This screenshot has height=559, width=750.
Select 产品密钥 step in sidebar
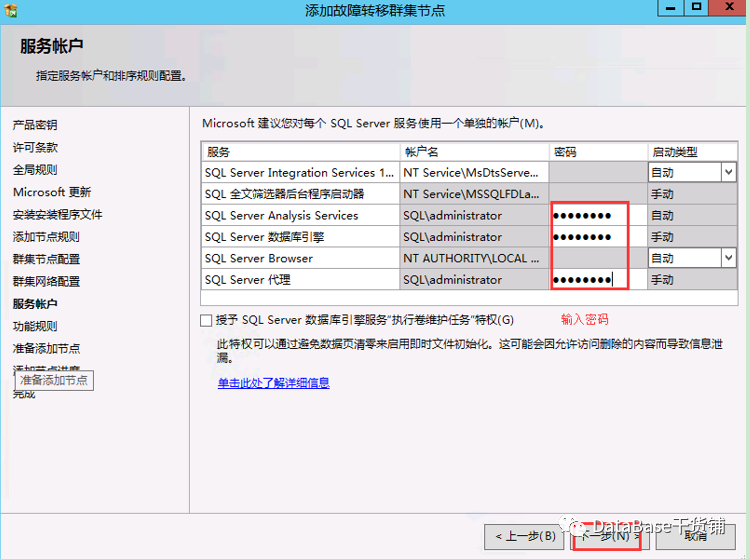tap(35, 125)
